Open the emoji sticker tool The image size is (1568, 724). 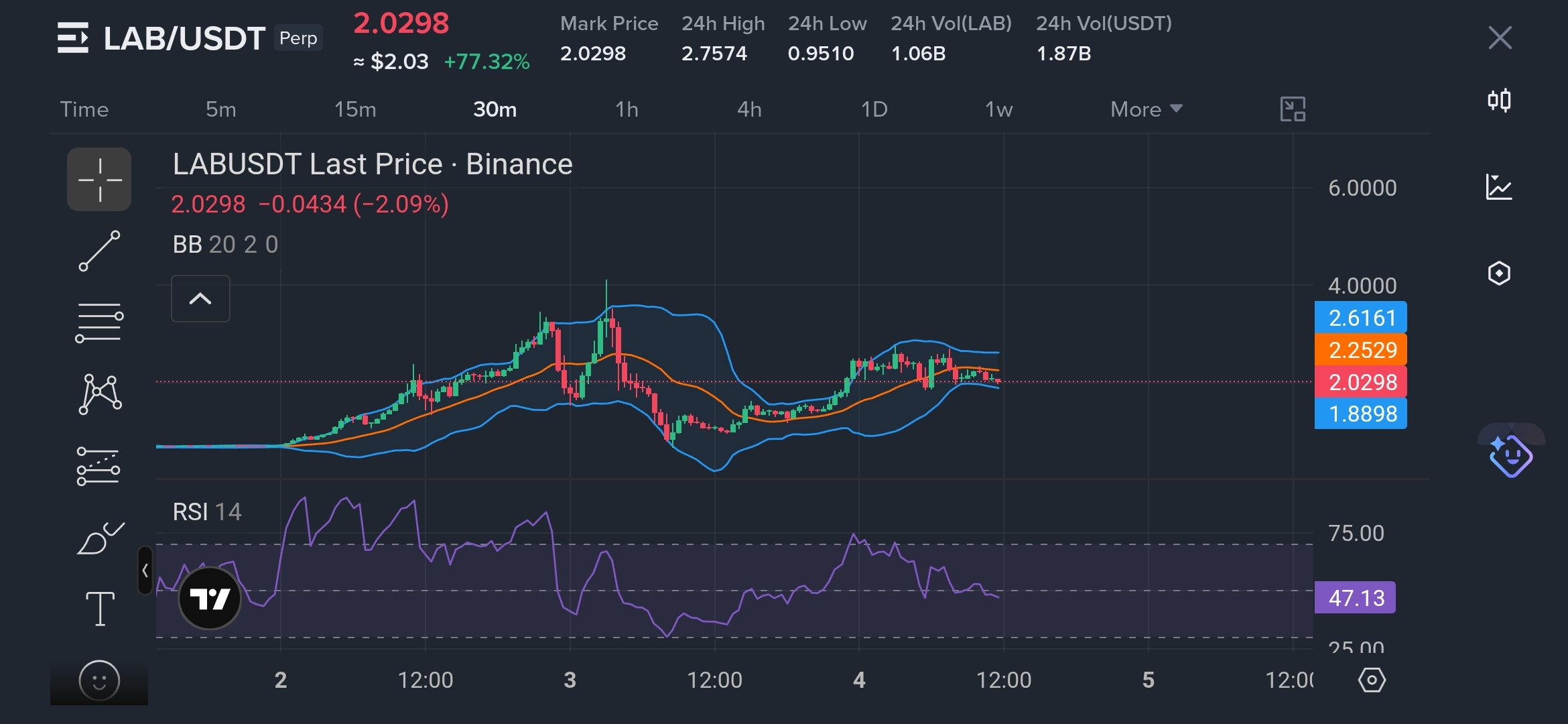point(99,680)
